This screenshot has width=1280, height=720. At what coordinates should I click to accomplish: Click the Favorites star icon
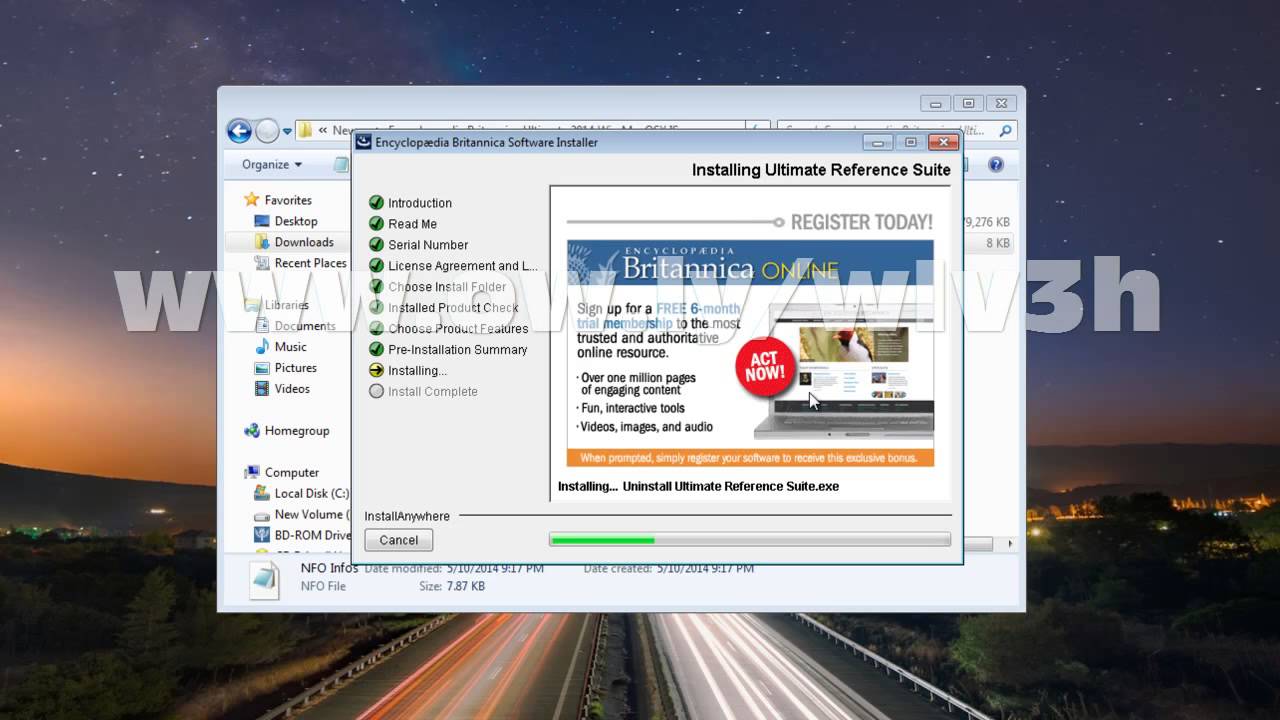click(252, 200)
